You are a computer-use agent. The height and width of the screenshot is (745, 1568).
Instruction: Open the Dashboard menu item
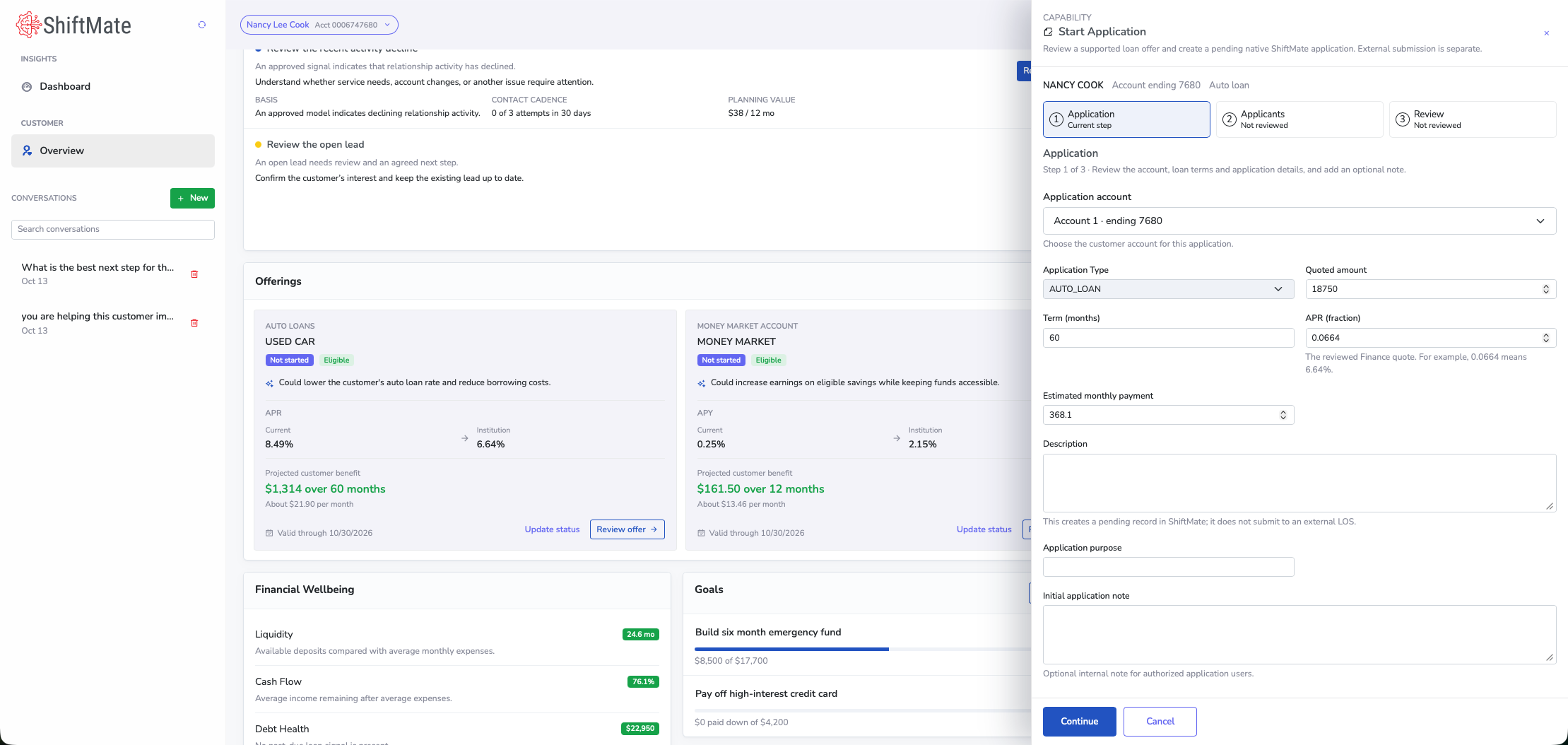coord(113,86)
